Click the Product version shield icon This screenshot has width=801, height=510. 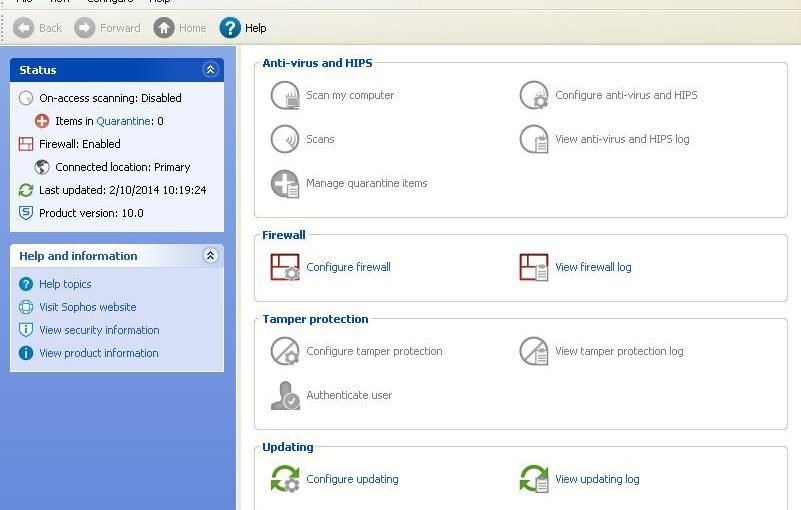tap(26, 213)
